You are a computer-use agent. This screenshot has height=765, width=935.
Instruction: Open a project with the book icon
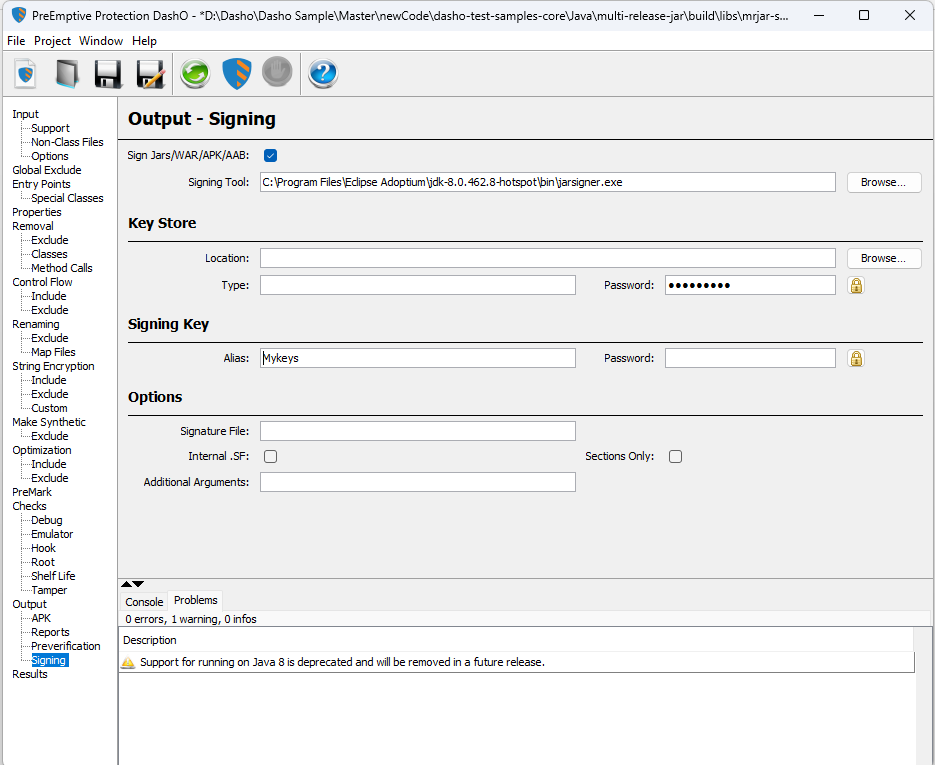67,74
